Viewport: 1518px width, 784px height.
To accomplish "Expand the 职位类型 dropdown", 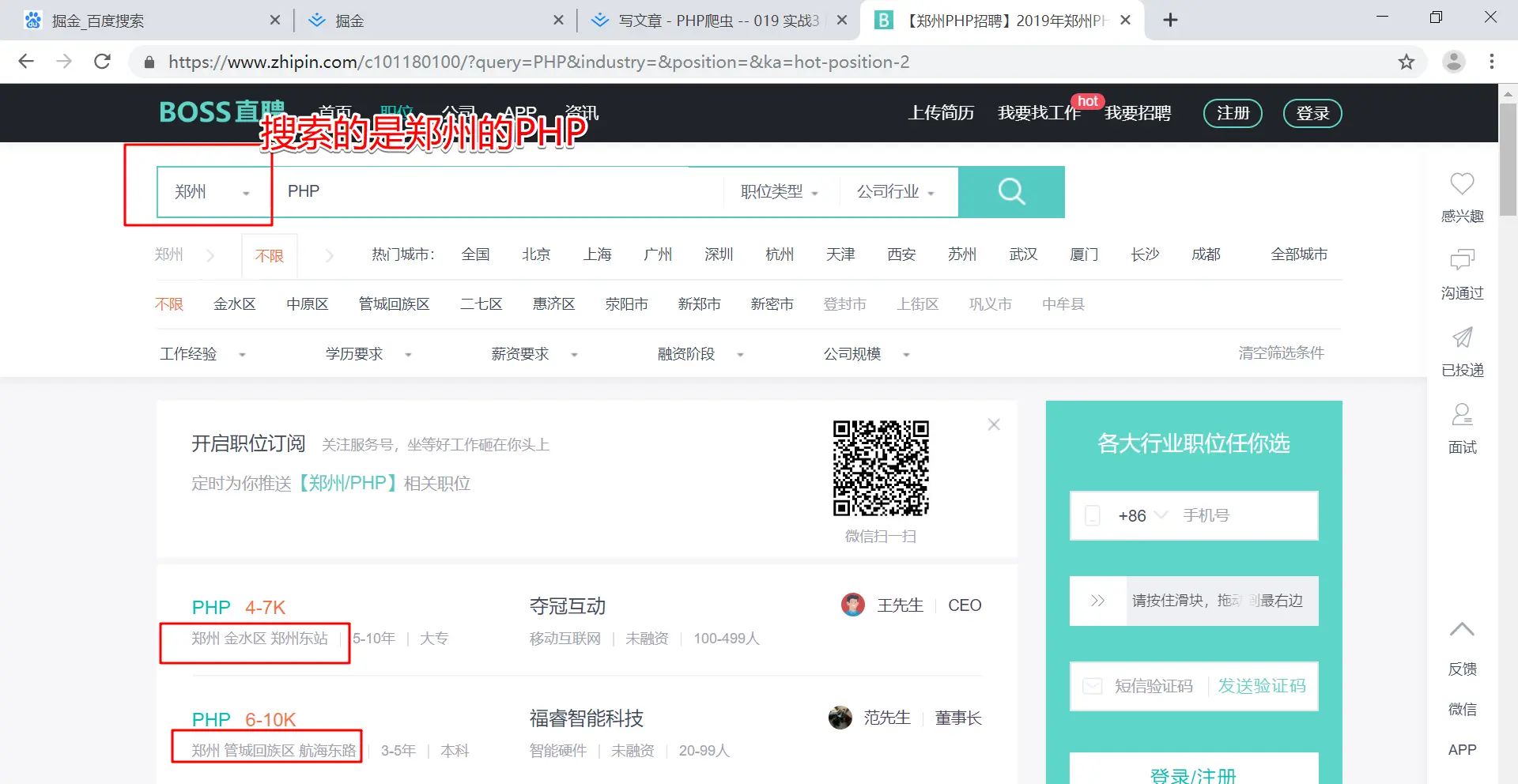I will coord(780,192).
